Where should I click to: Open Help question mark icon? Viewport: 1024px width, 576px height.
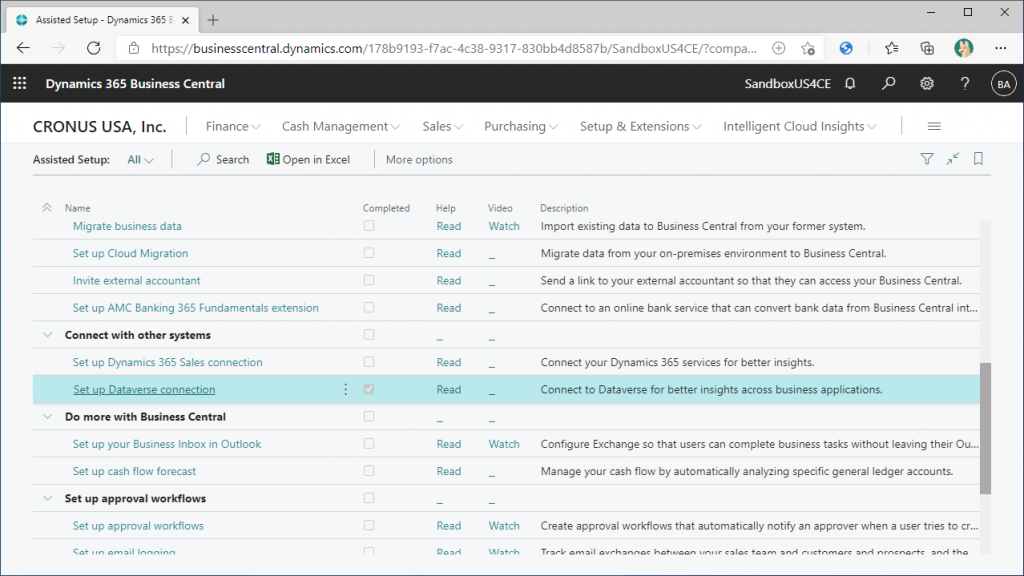(x=965, y=84)
